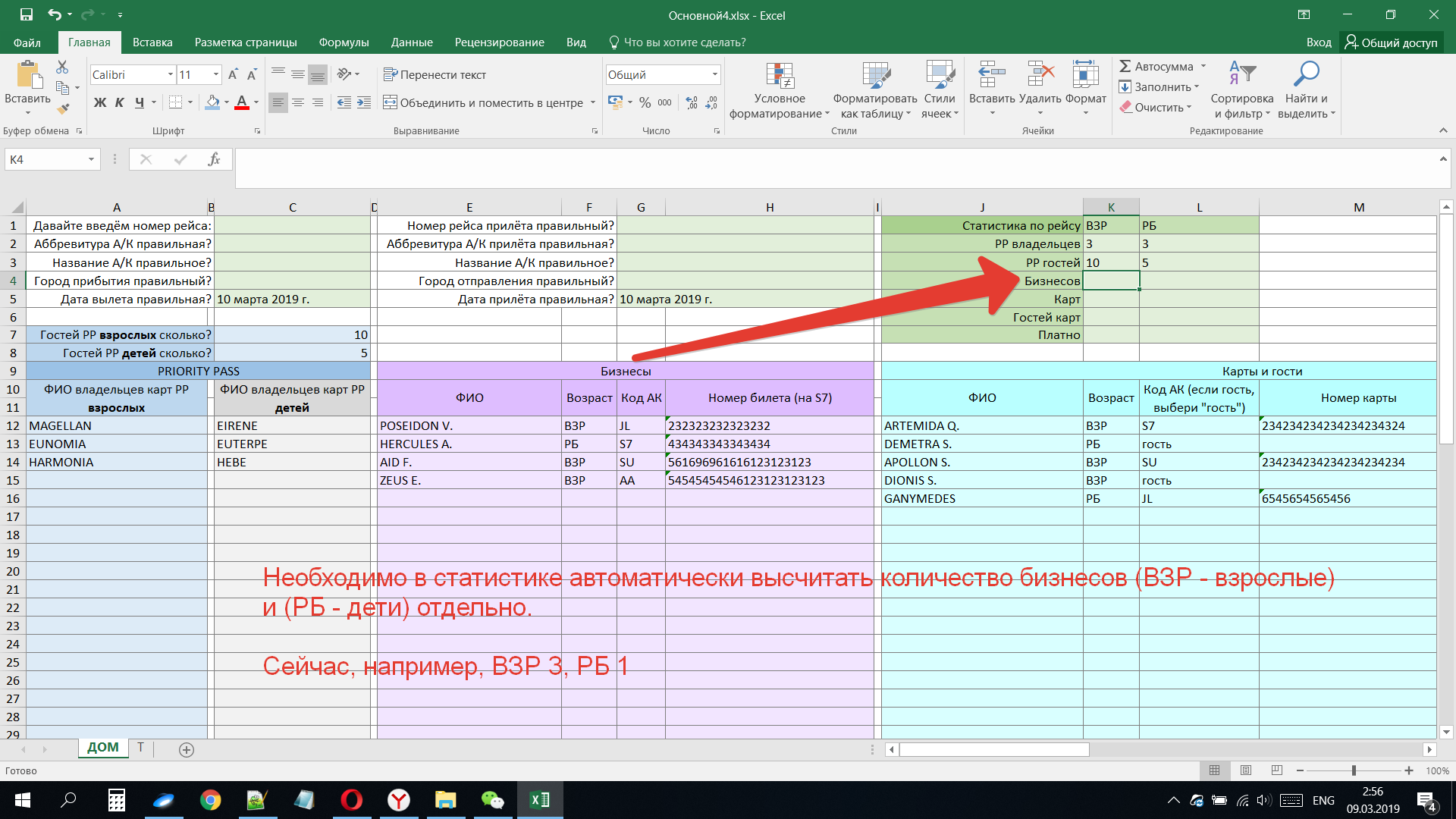Decrease indent icon
The image size is (1456, 819).
coord(344,102)
